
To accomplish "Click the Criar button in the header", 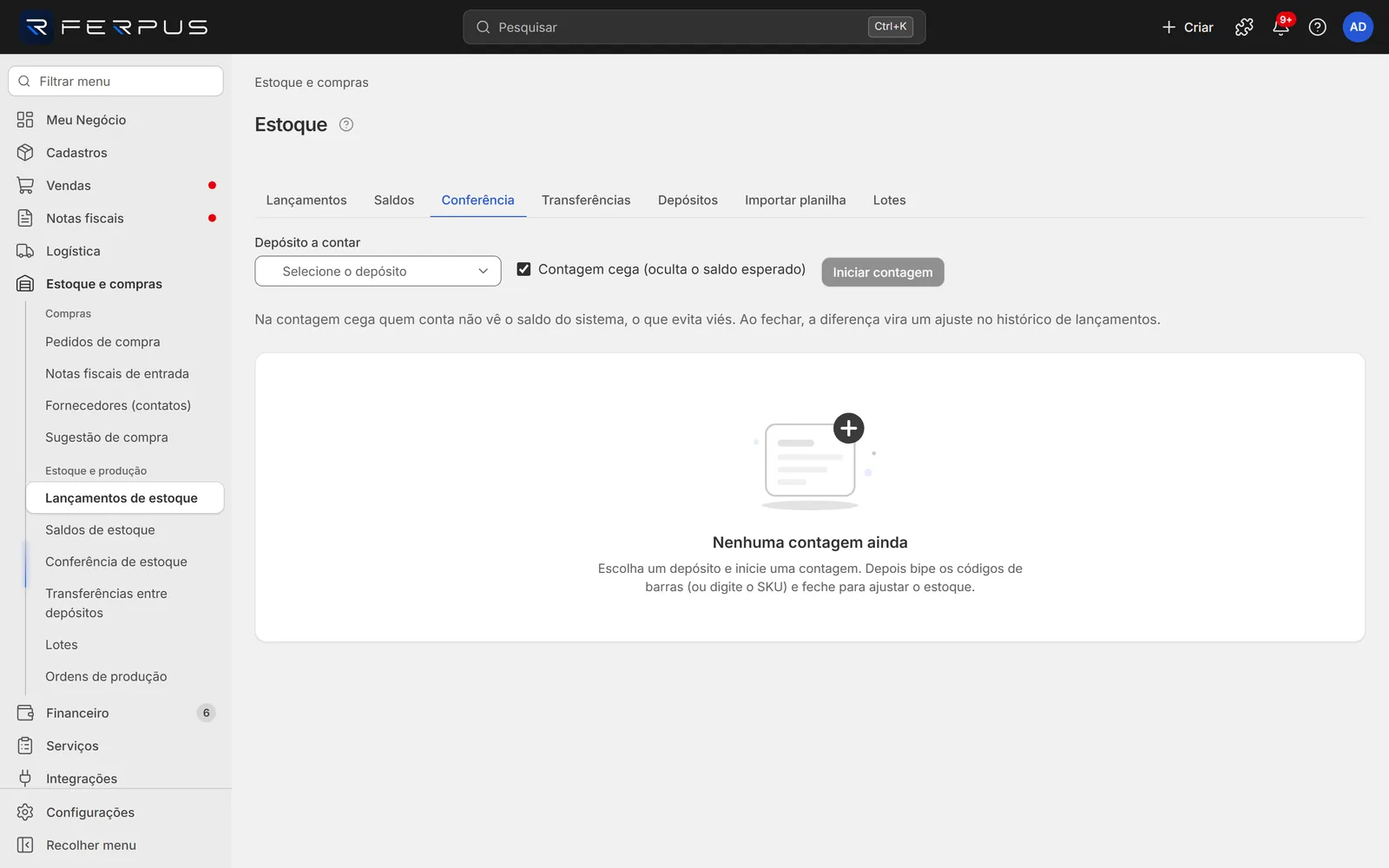I will coord(1188,27).
